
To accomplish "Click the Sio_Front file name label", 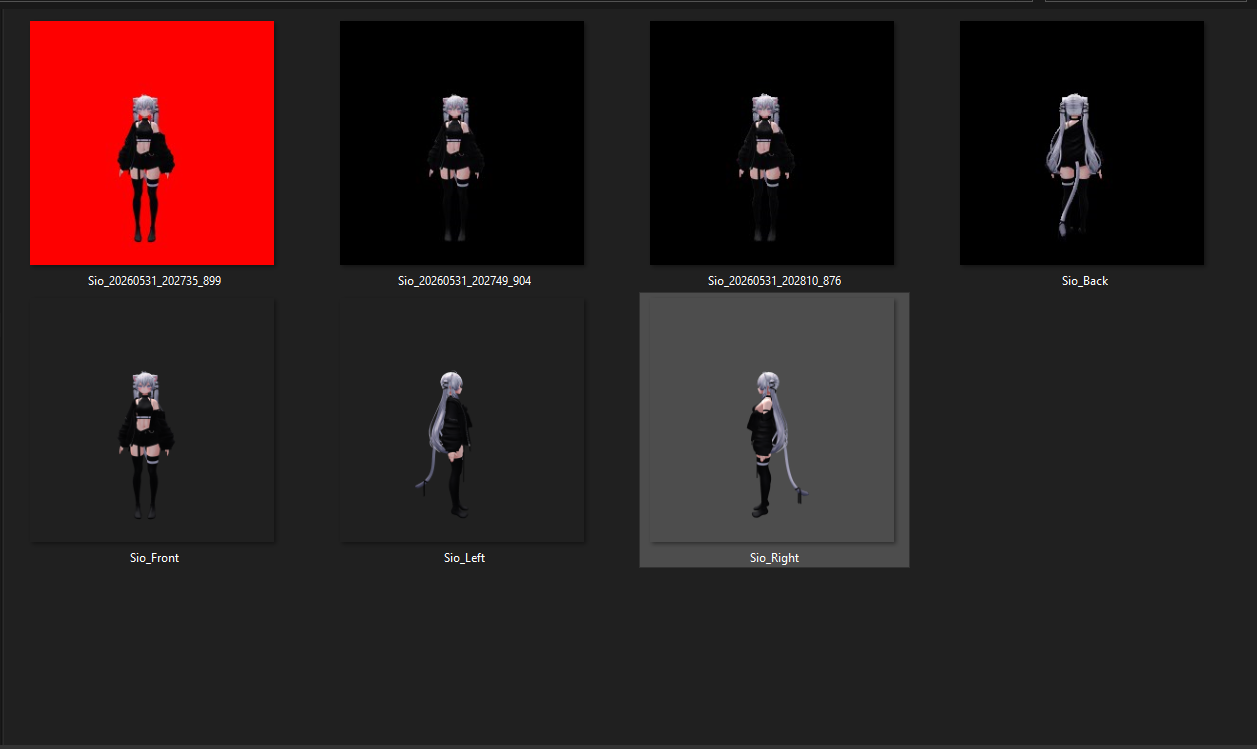I will [154, 558].
